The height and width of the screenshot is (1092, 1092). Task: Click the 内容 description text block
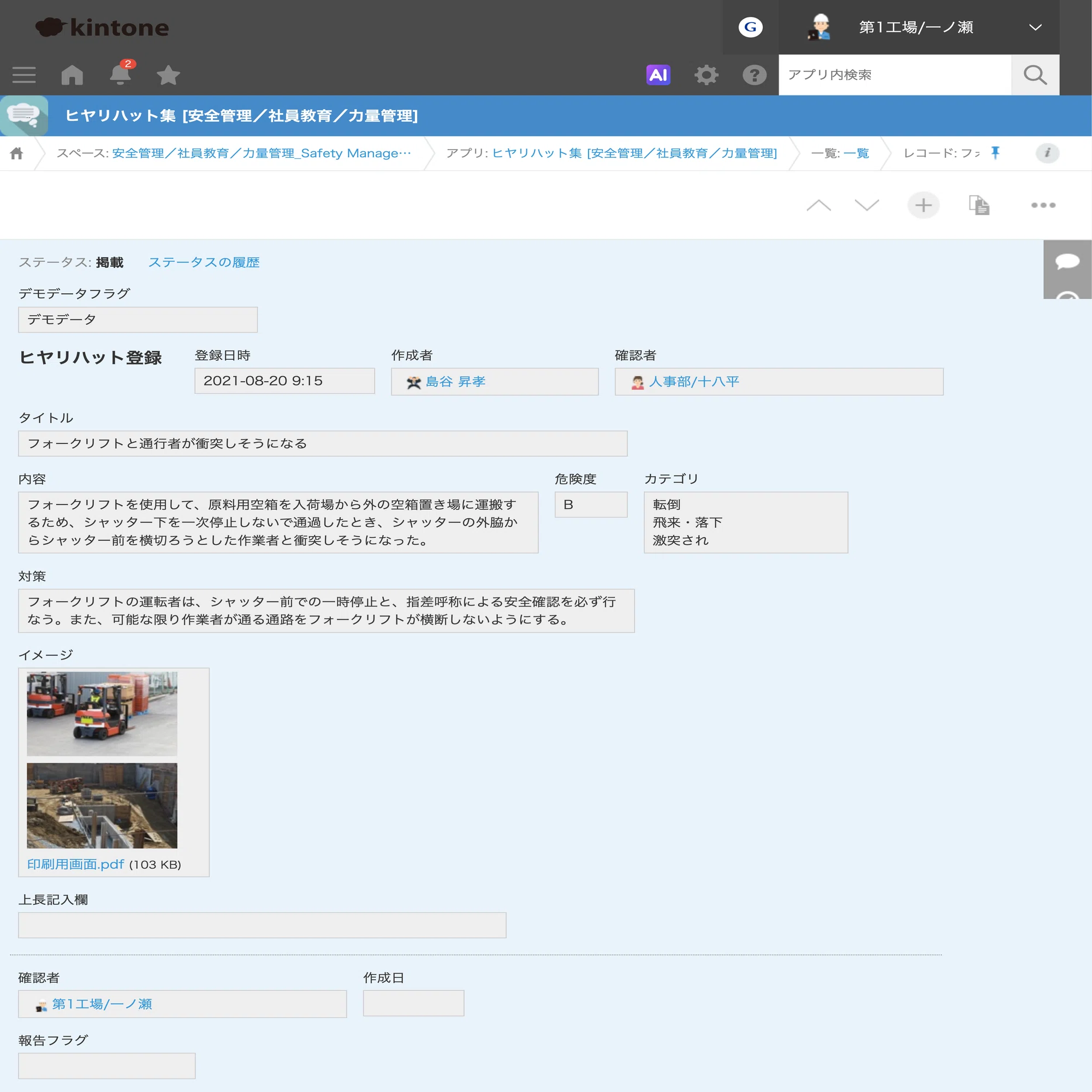(x=278, y=523)
